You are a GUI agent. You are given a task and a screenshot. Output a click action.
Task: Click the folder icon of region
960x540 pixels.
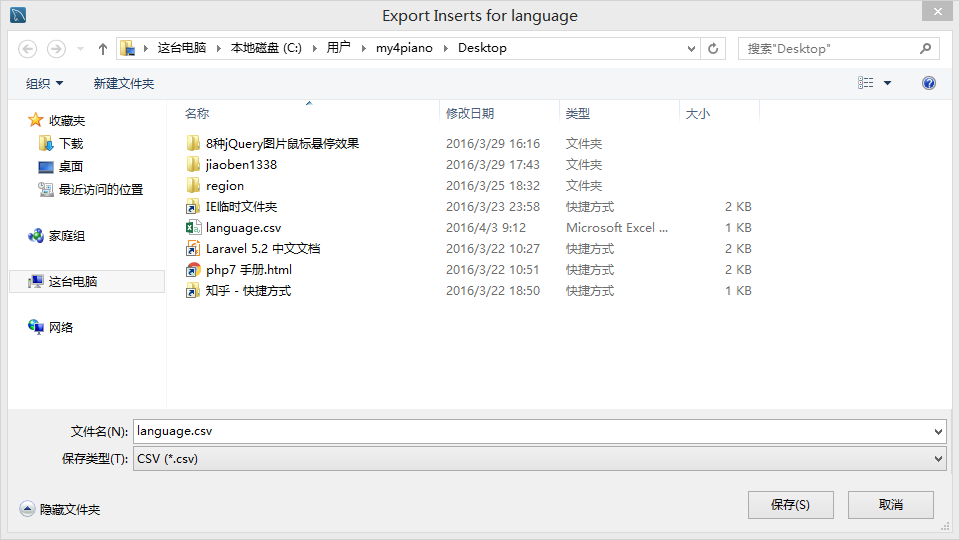(193, 185)
